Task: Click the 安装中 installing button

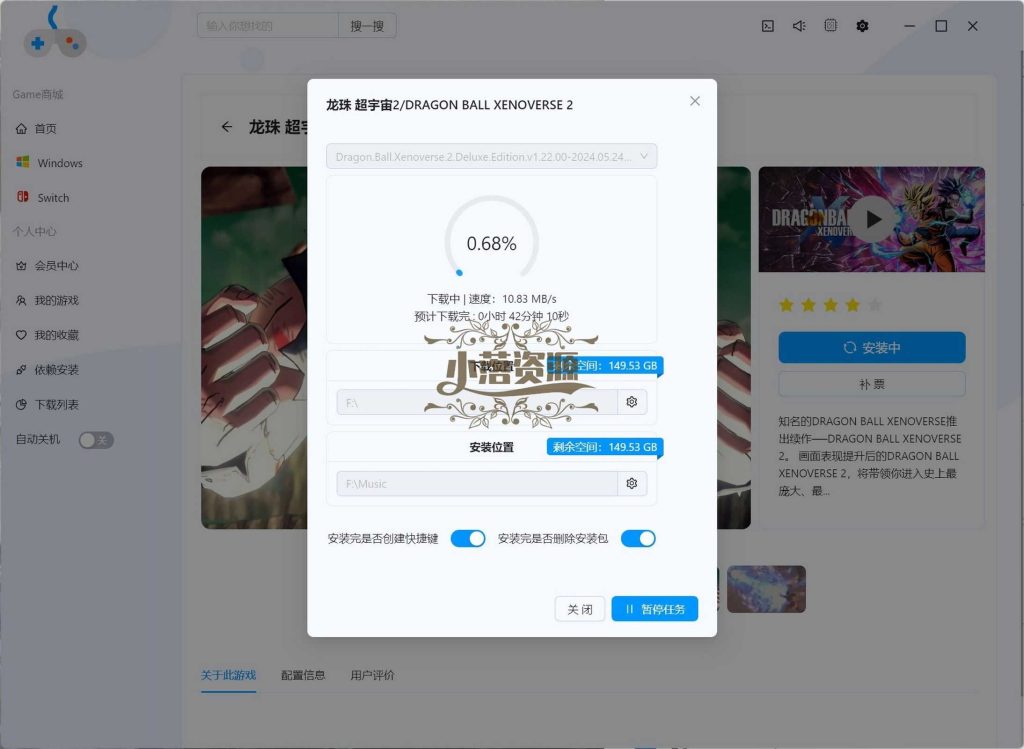Action: click(872, 347)
